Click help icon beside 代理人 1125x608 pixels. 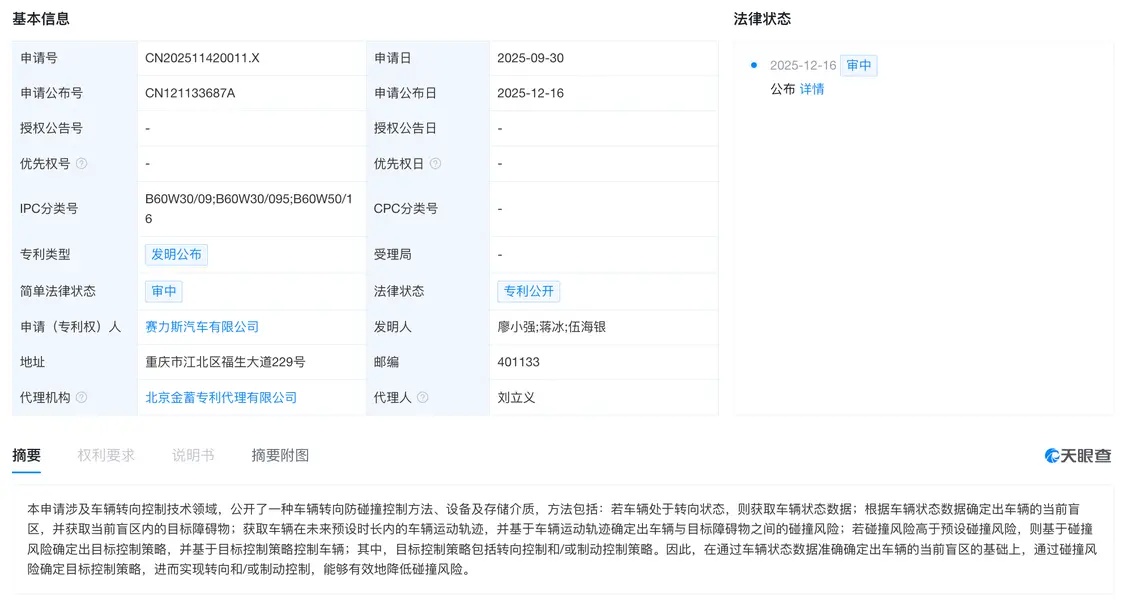pos(423,398)
